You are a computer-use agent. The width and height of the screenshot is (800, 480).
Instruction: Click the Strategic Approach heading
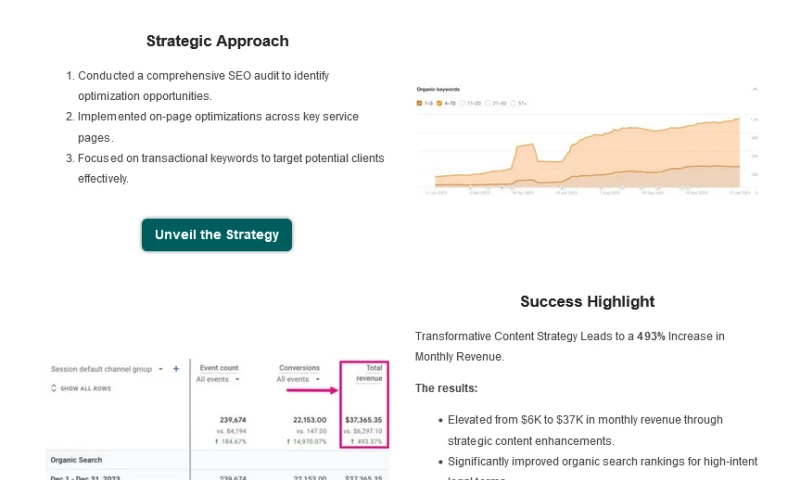217,41
